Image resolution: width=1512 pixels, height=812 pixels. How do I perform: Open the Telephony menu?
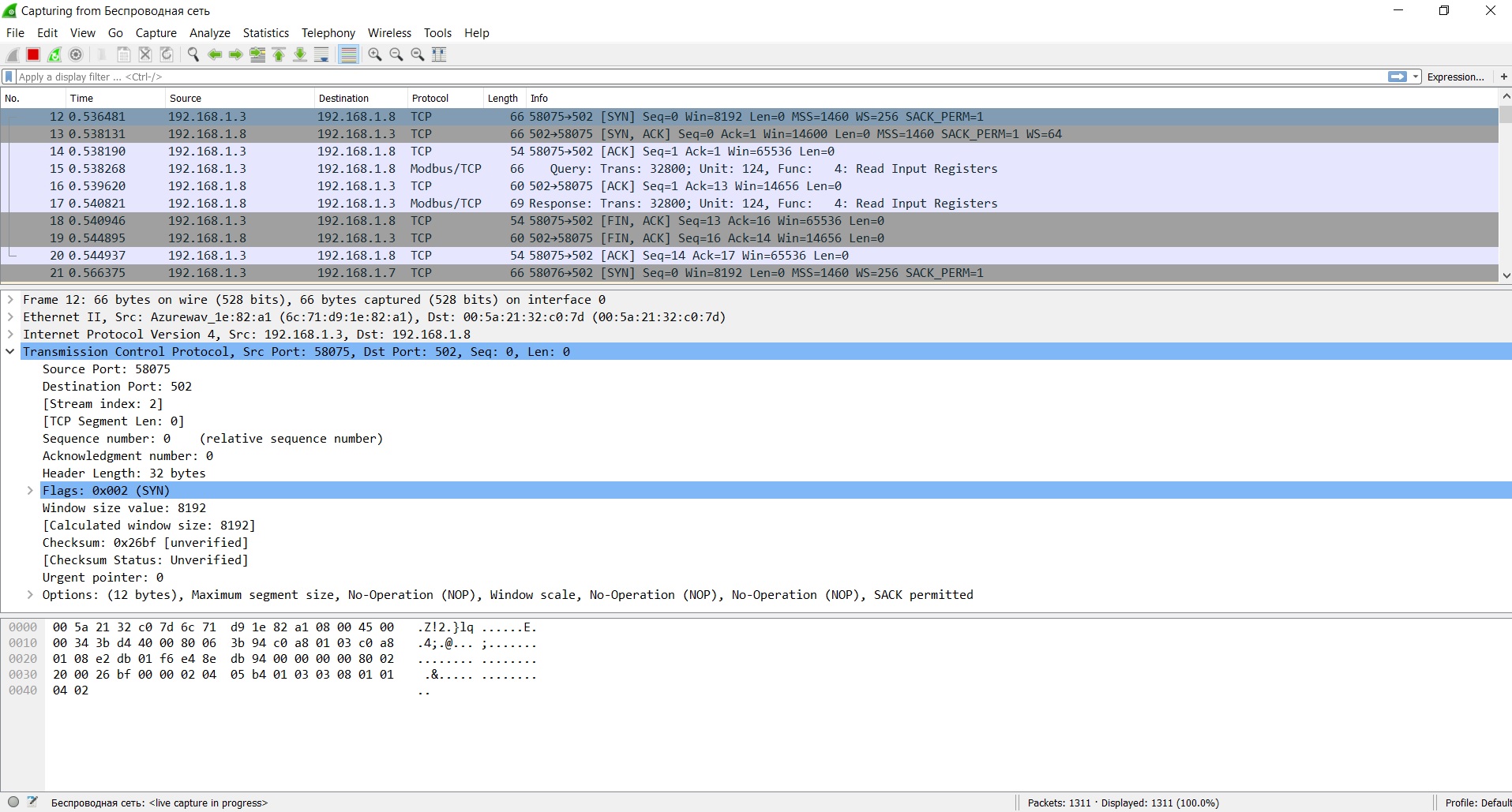[x=328, y=33]
